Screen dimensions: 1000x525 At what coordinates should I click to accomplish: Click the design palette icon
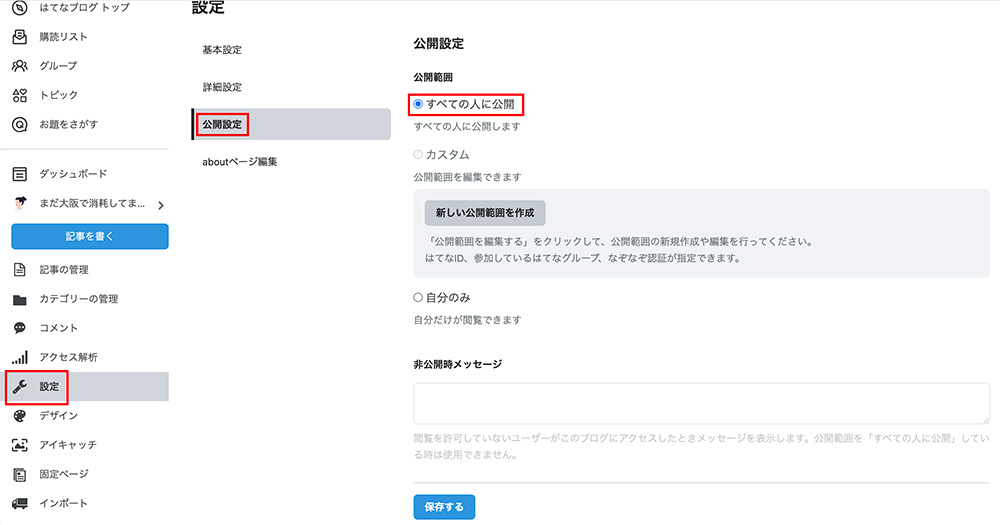[20, 415]
